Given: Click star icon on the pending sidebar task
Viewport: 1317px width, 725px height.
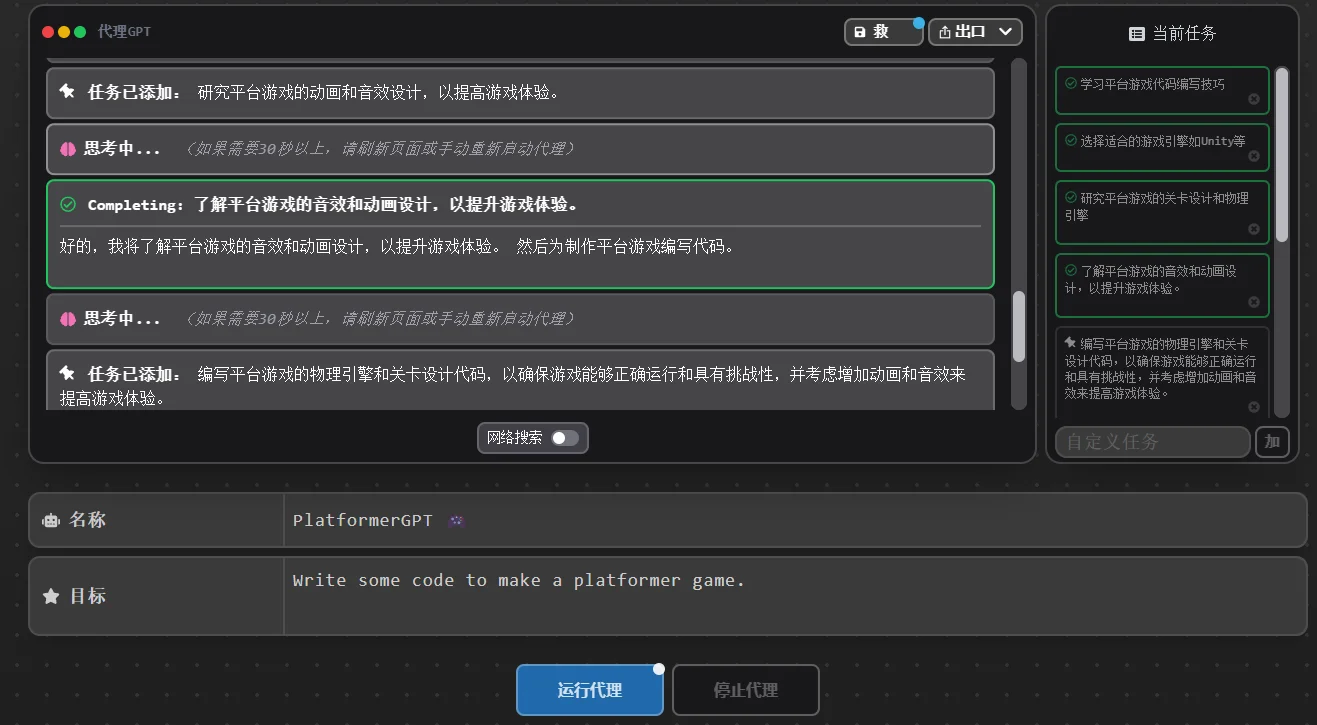Looking at the screenshot, I should click(x=1071, y=342).
